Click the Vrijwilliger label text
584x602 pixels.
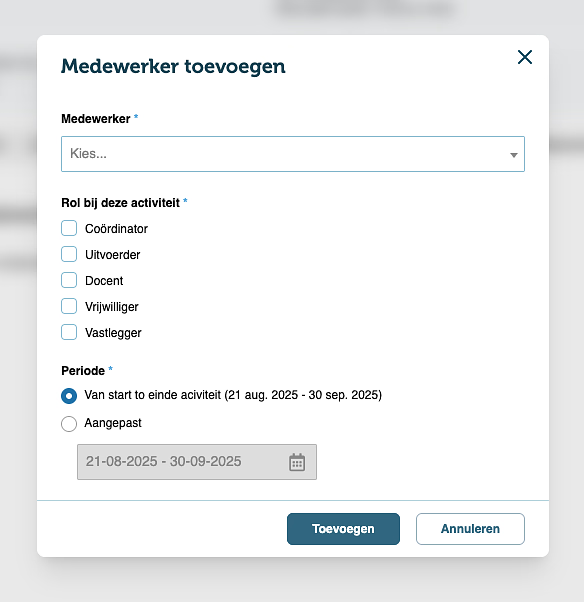coord(112,307)
